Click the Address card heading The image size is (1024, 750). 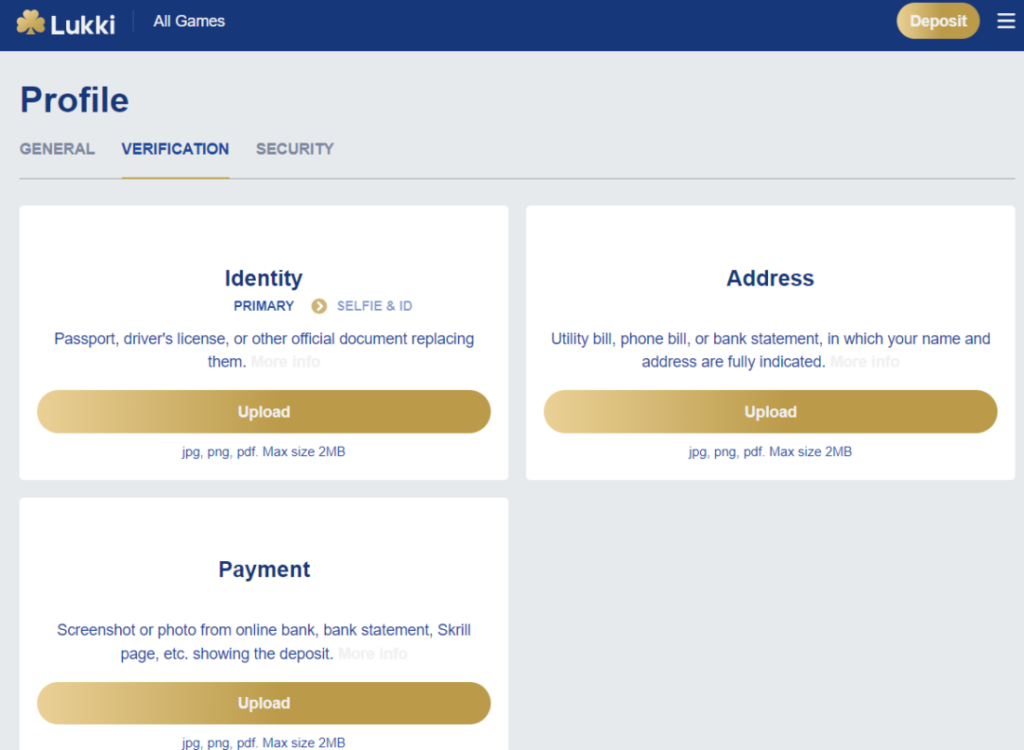pyautogui.click(x=770, y=278)
